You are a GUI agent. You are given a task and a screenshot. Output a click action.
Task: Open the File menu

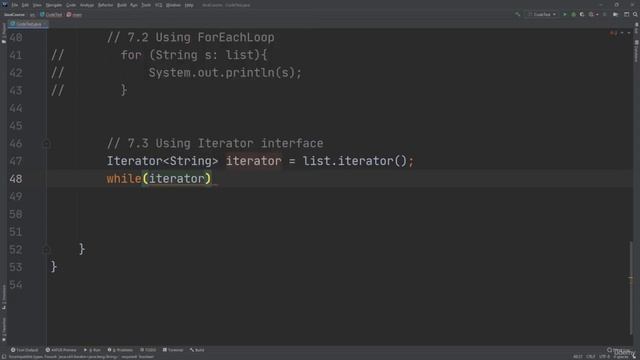[x=15, y=5]
